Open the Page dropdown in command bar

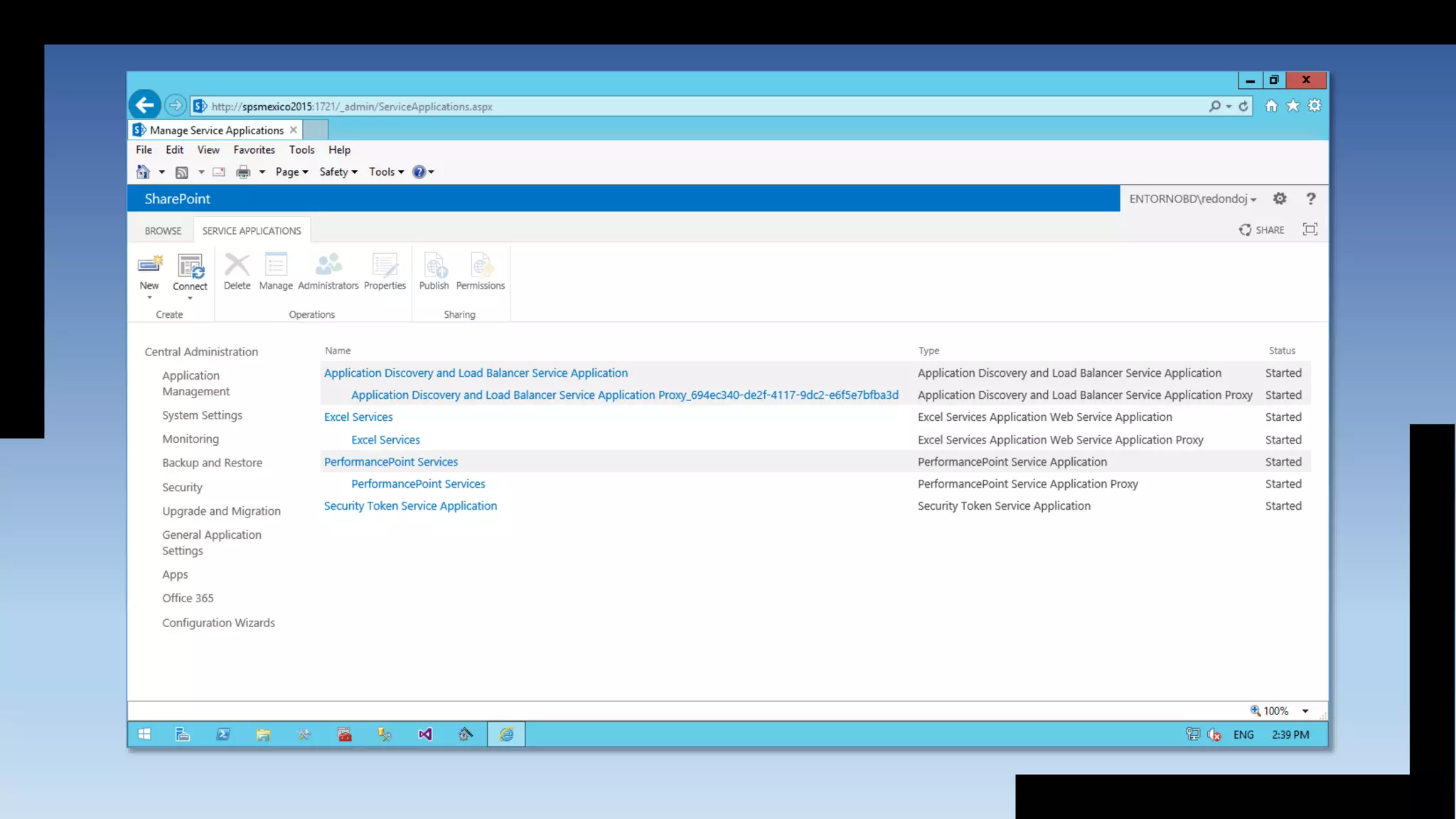[291, 172]
